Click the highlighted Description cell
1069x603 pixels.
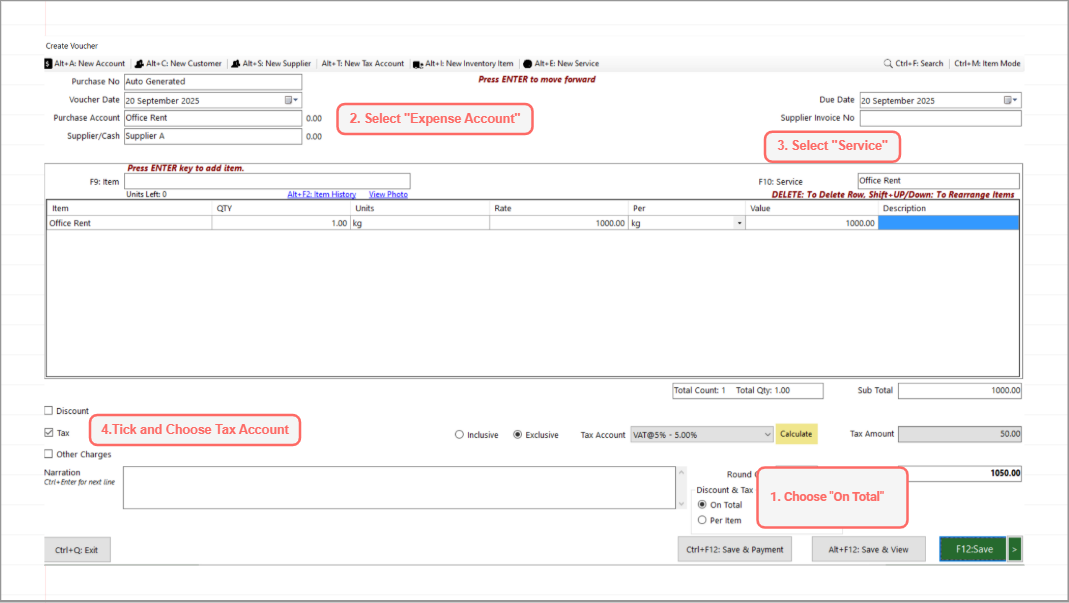point(948,223)
